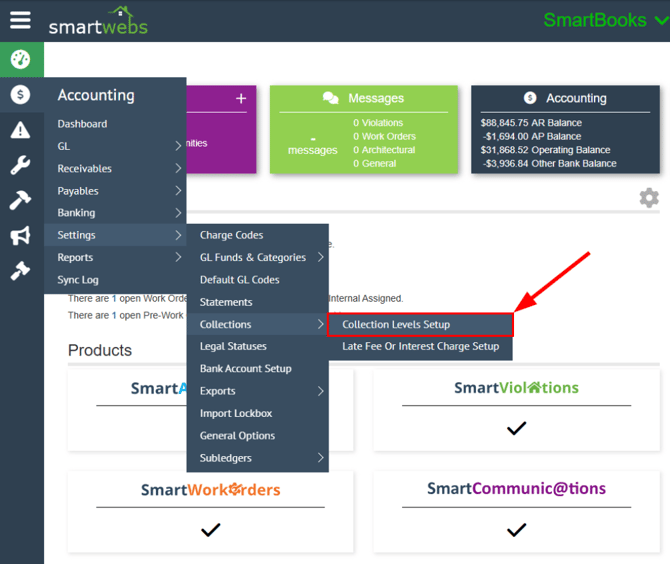
Task: Click the chat bubbles Messages icon
Action: tap(331, 98)
